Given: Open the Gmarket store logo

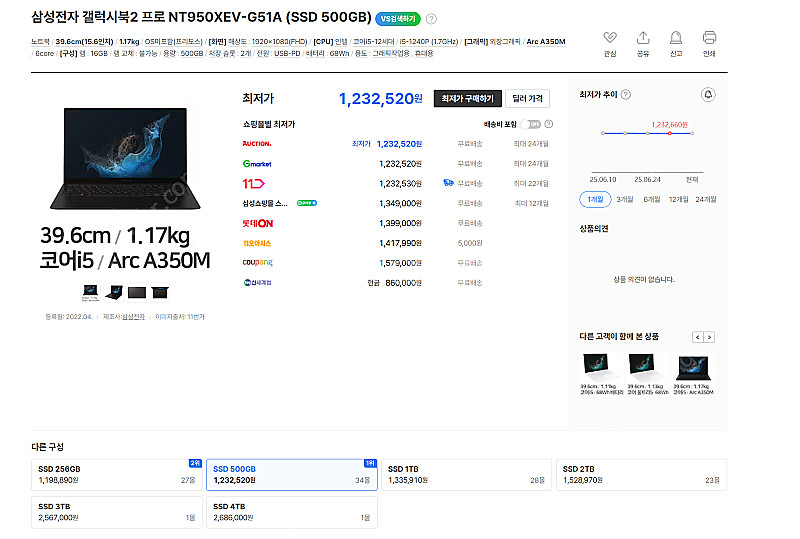Looking at the screenshot, I should (x=257, y=164).
